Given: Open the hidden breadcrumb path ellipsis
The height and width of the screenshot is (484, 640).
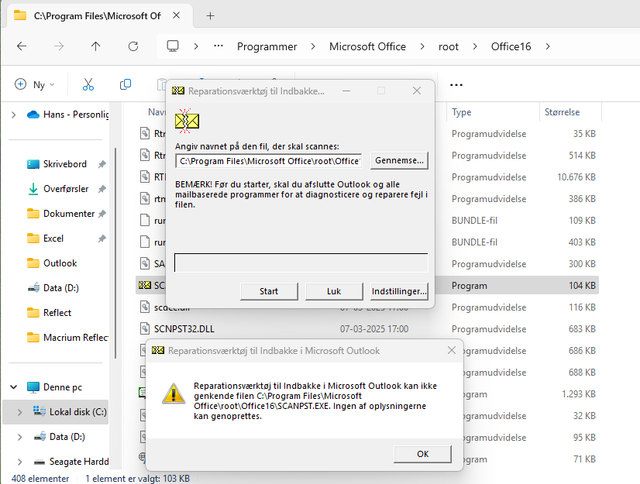Looking at the screenshot, I should pyautogui.click(x=218, y=46).
